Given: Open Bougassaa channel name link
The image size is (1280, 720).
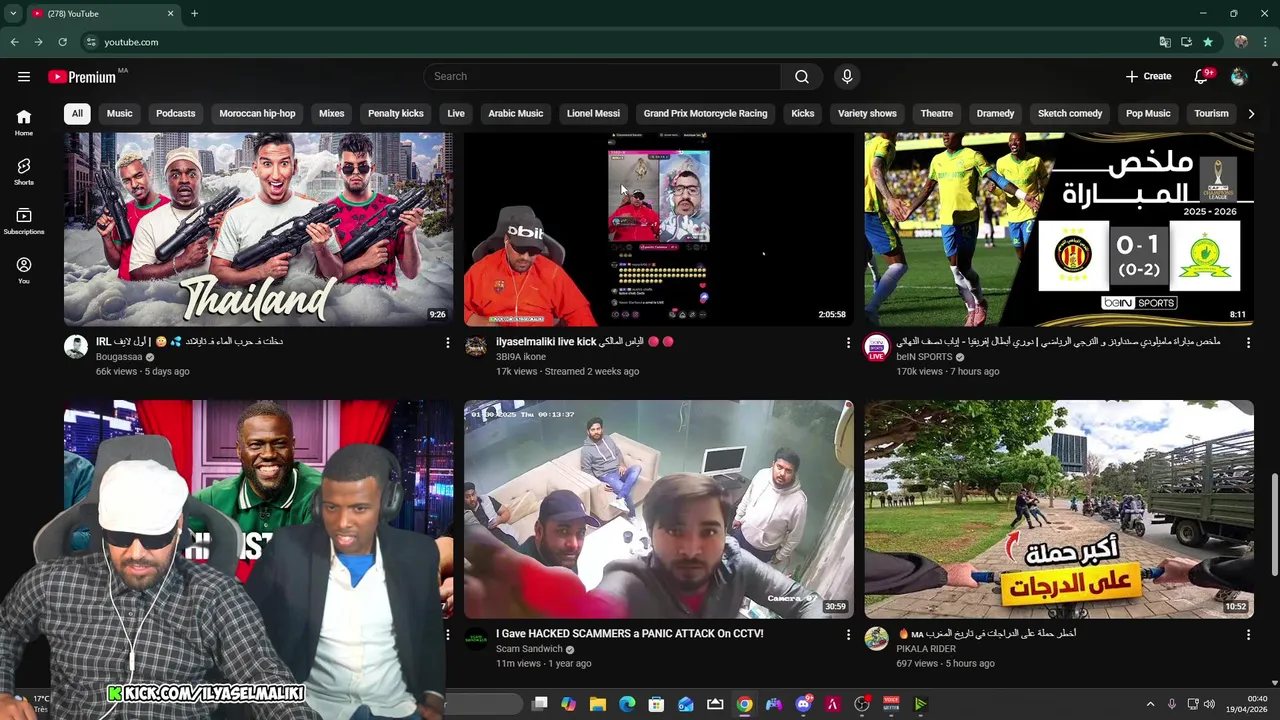Looking at the screenshot, I should tap(119, 357).
